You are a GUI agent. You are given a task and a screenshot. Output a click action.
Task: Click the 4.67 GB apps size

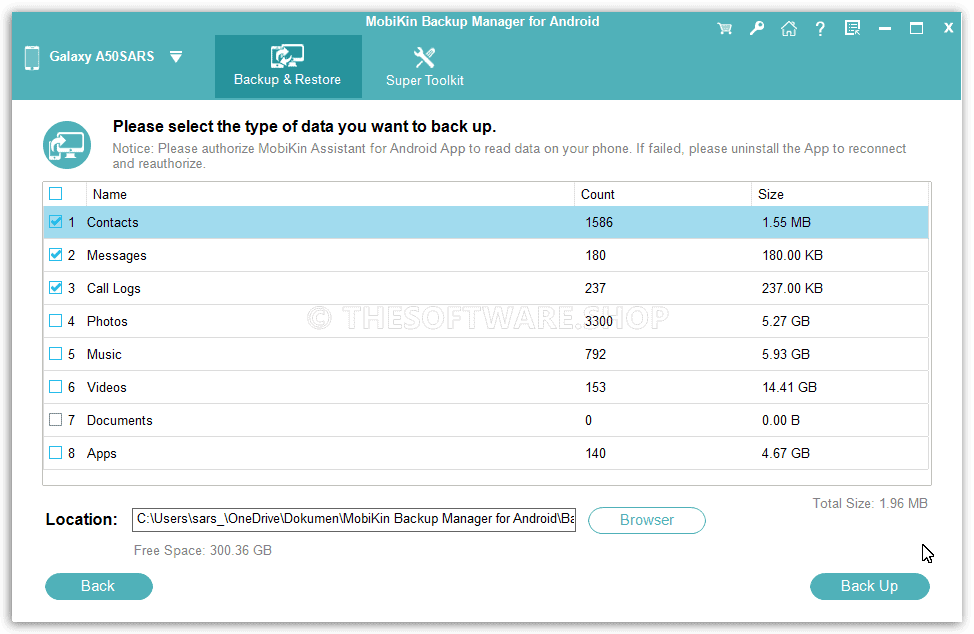(786, 453)
